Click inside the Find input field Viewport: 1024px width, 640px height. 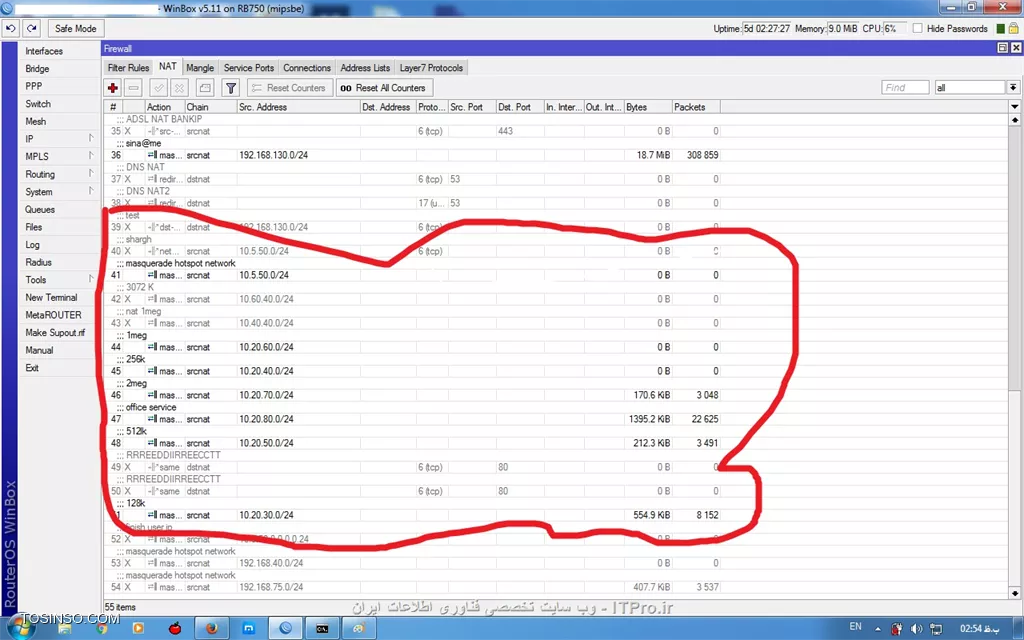point(905,88)
